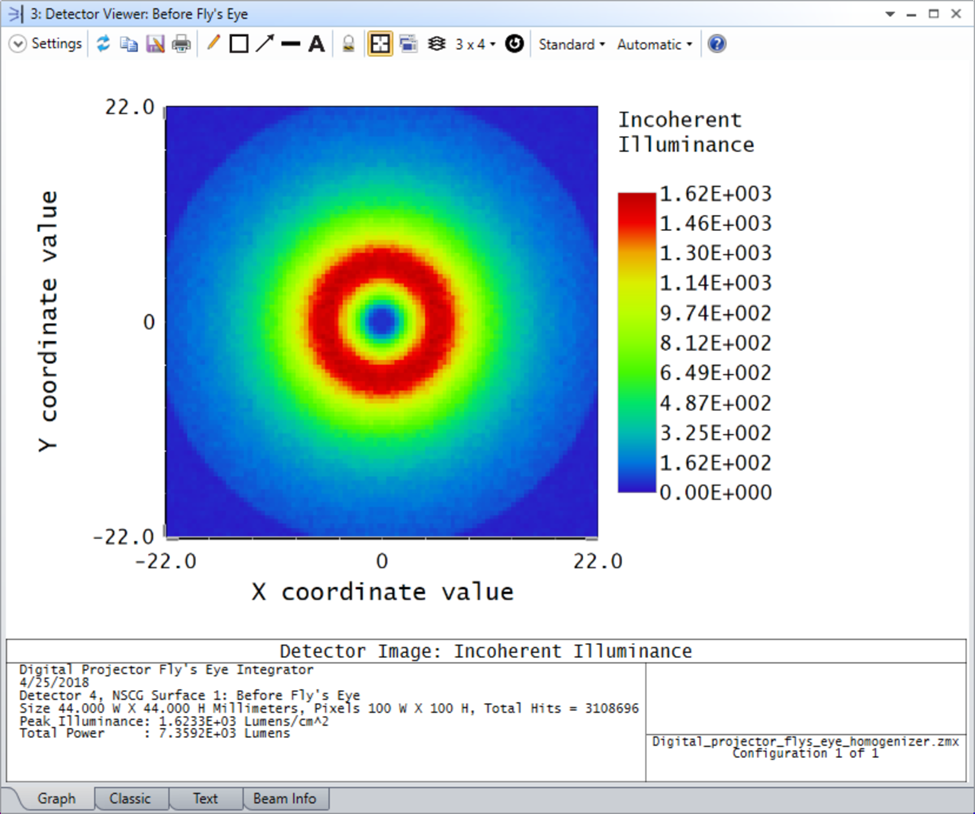975x814 pixels.
Task: Open the Standard display dropdown
Action: point(571,43)
